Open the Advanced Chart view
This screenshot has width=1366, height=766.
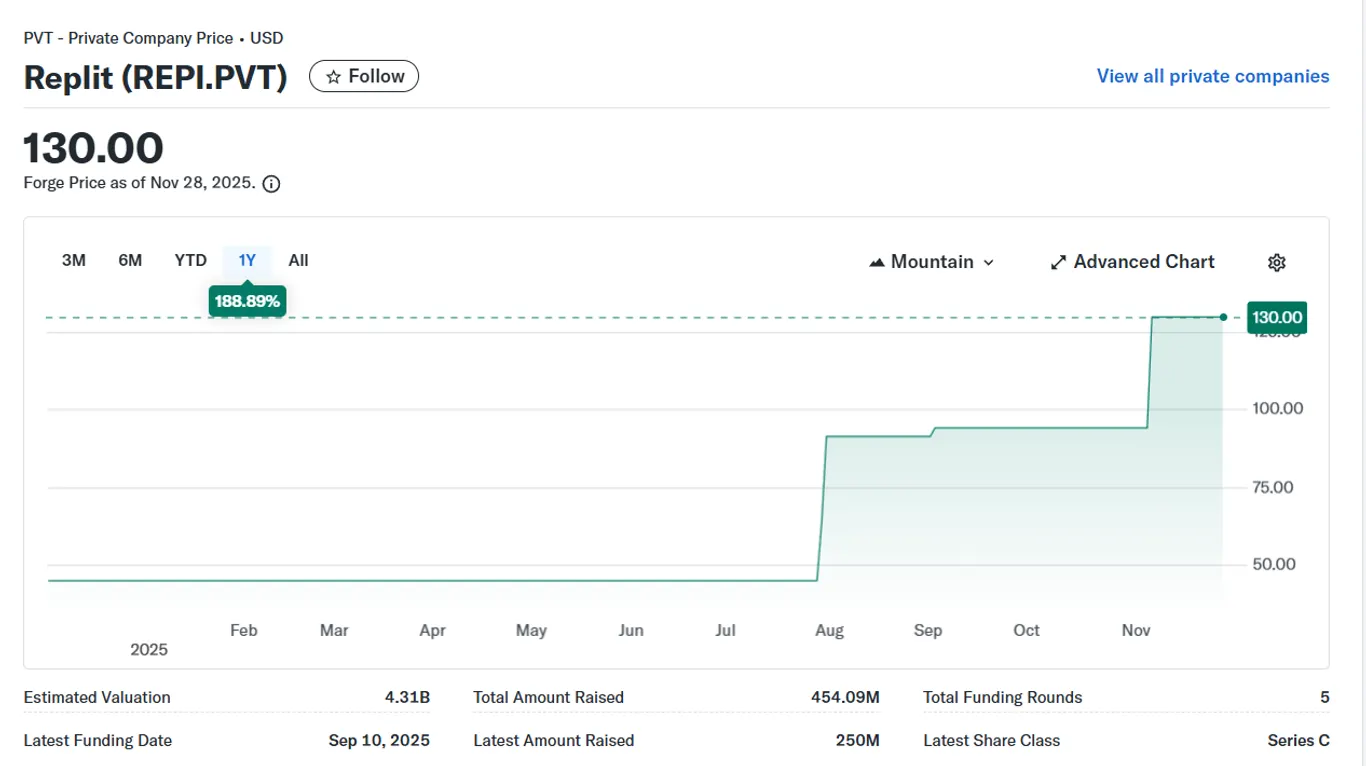click(x=1132, y=262)
